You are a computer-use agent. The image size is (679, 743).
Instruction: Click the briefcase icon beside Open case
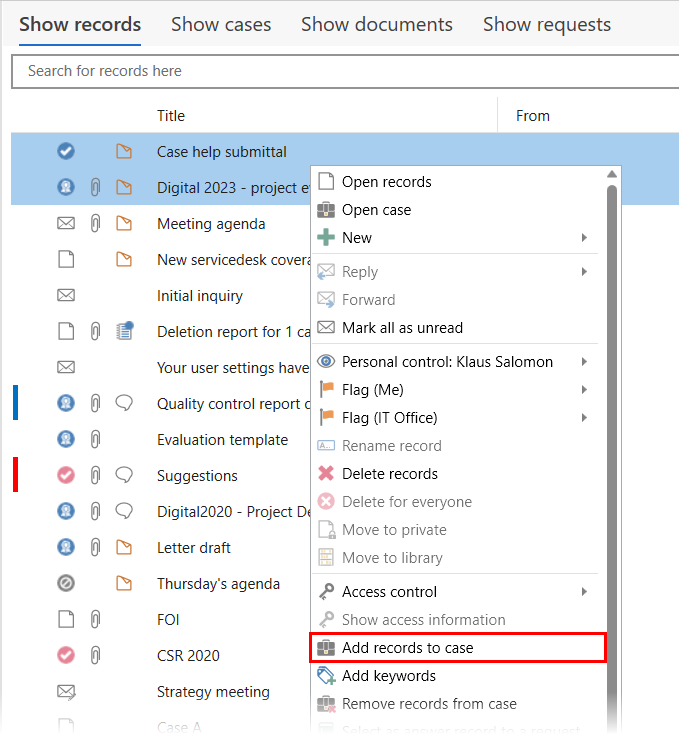pyautogui.click(x=326, y=209)
